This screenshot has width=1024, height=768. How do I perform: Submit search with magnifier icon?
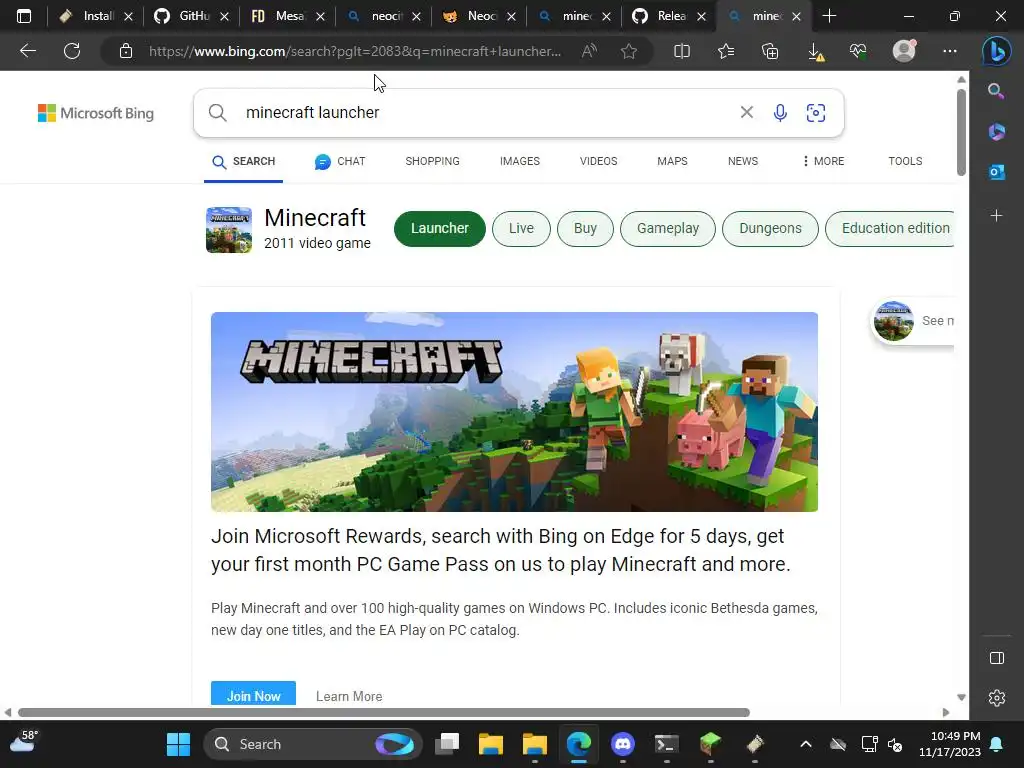217,113
